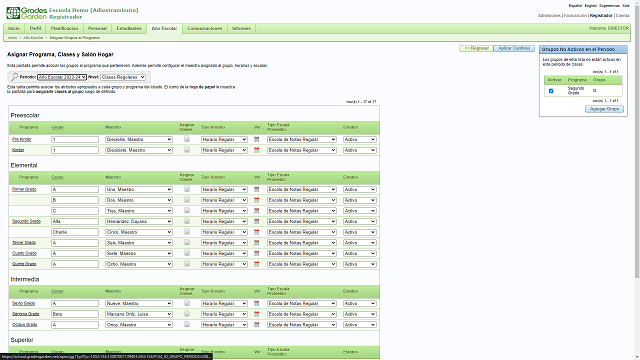This screenshot has width=640, height=360.
Task: Open Estatus dropdown for Octavo Grado
Action: click(359, 324)
